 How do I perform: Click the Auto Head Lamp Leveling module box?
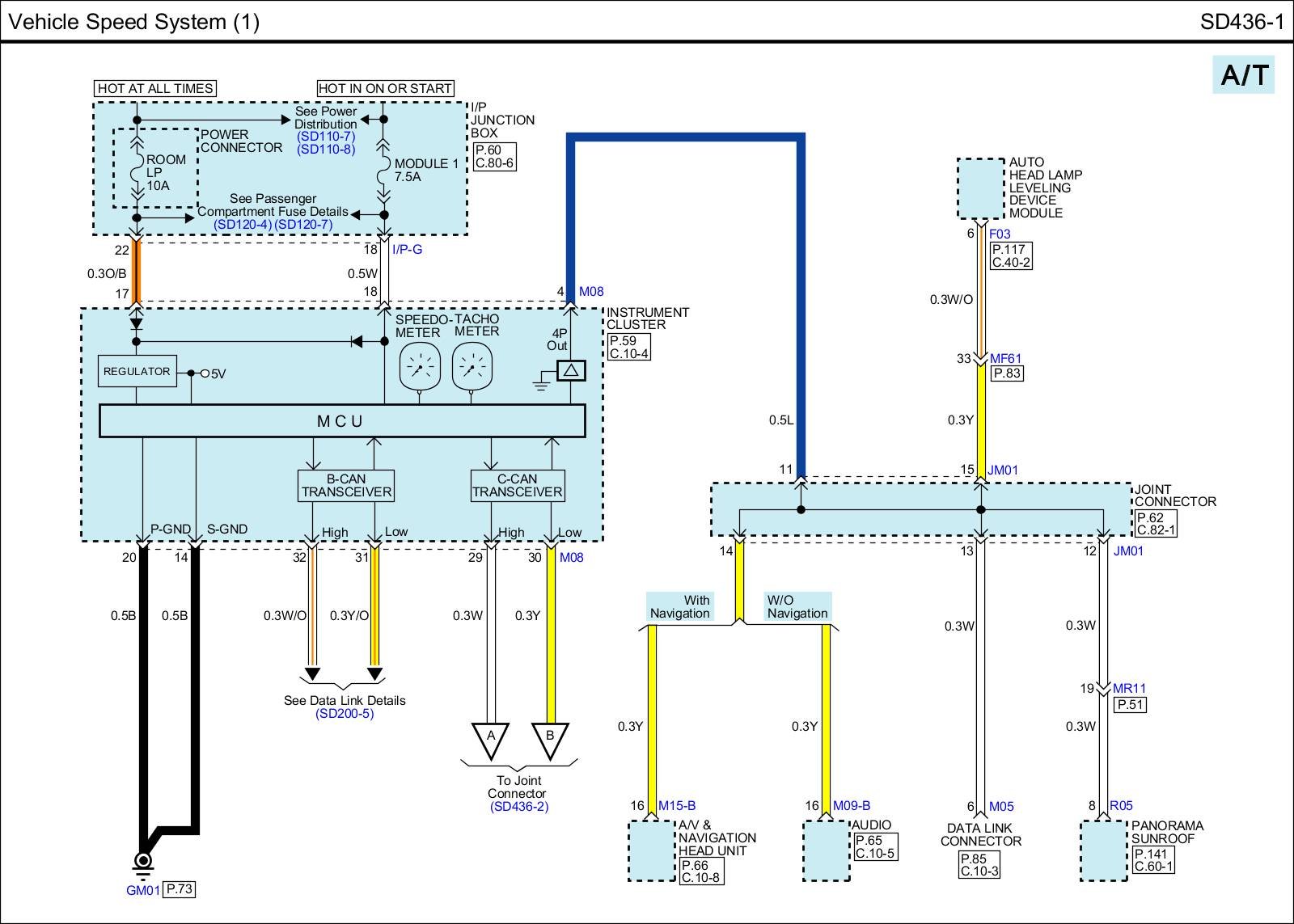[x=980, y=188]
